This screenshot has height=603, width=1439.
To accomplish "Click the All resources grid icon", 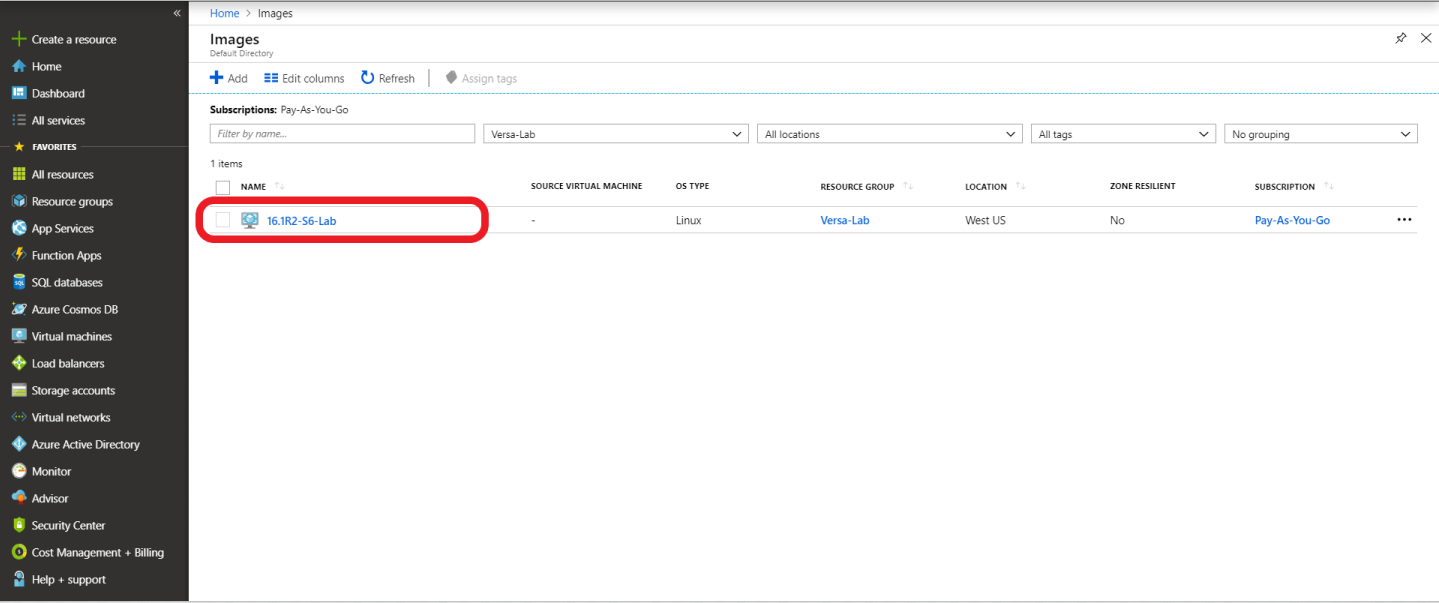I will tap(18, 174).
